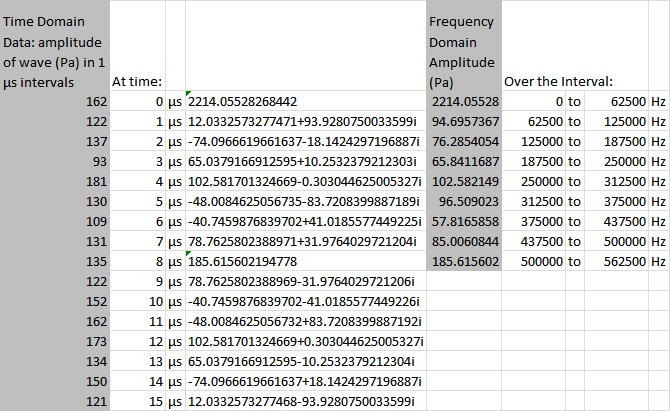Click interval end cell 250000

[616, 161]
